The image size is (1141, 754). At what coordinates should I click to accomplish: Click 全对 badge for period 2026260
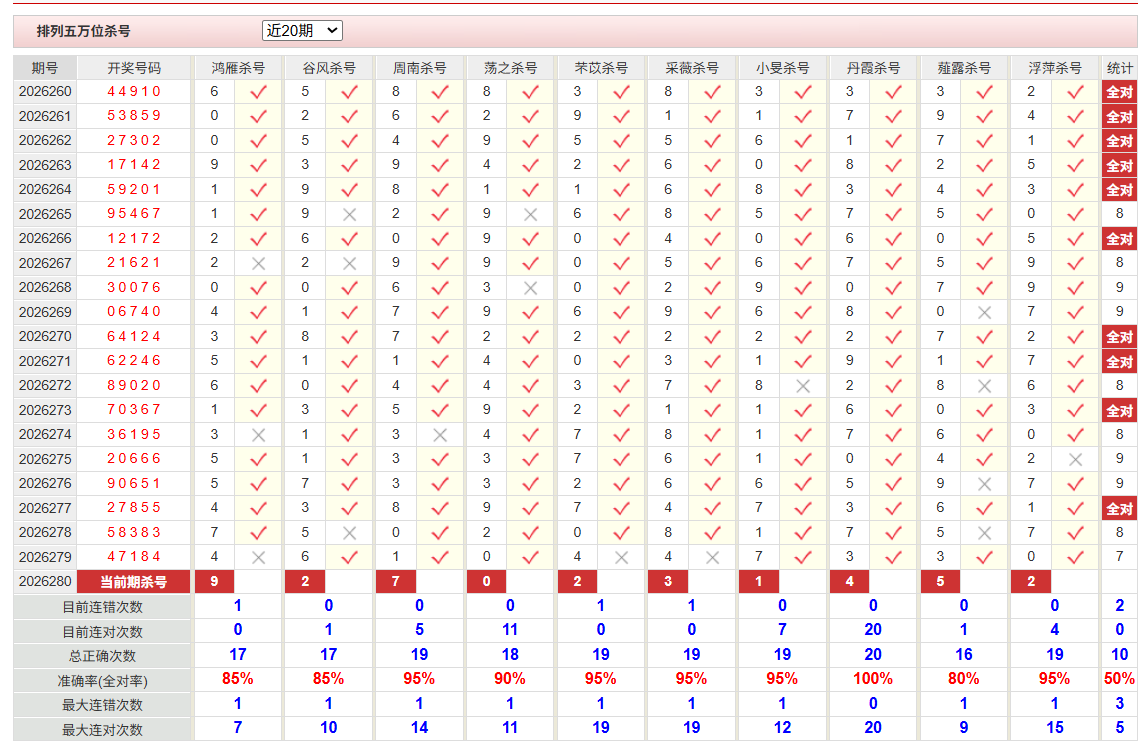1119,92
